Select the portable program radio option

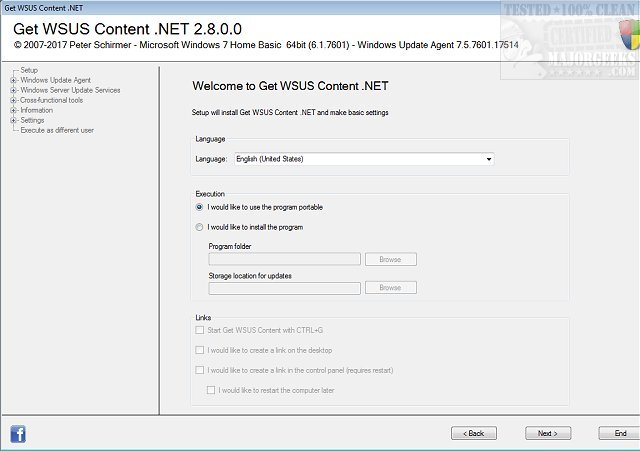(200, 207)
